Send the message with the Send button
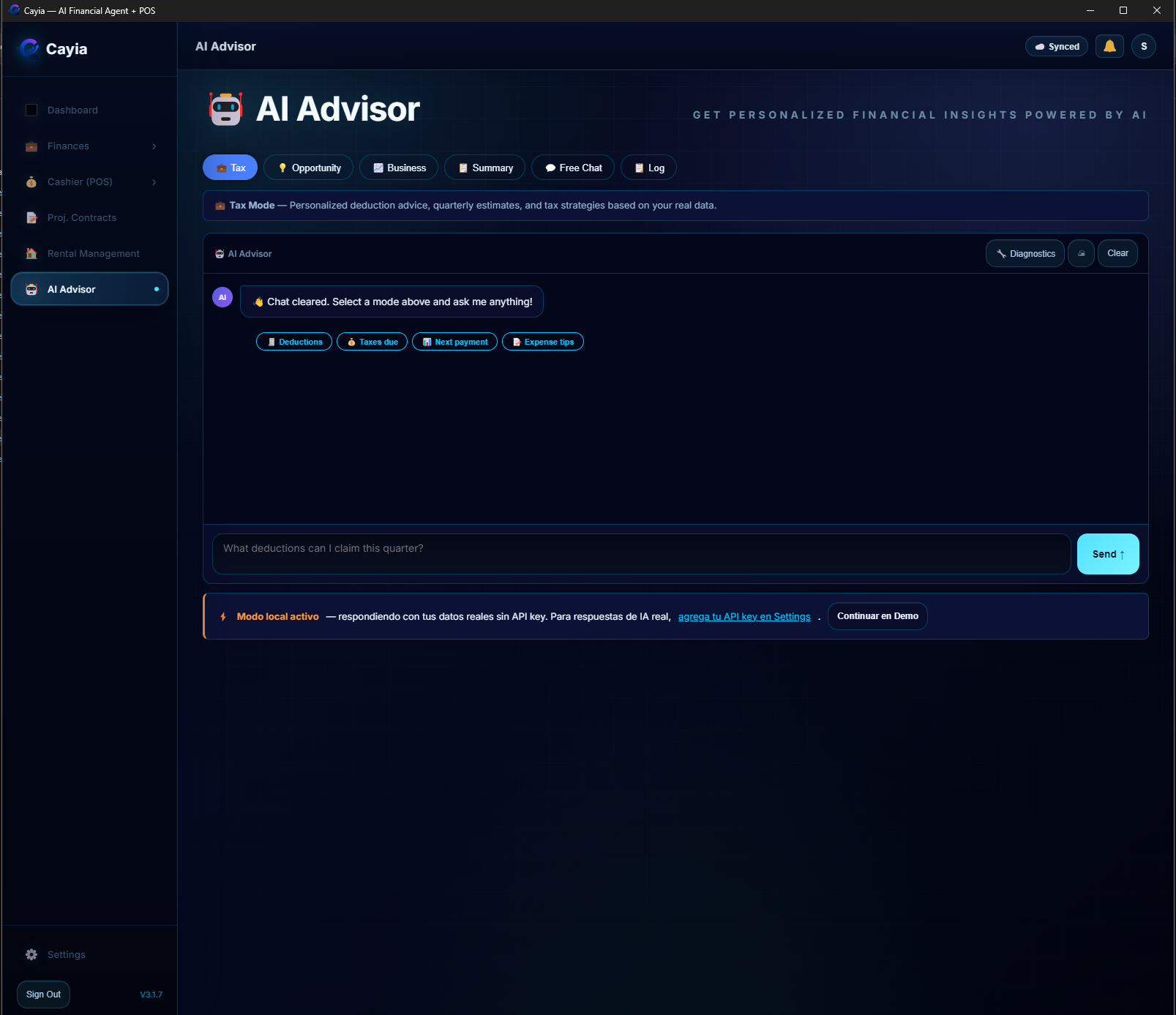 pyautogui.click(x=1108, y=554)
